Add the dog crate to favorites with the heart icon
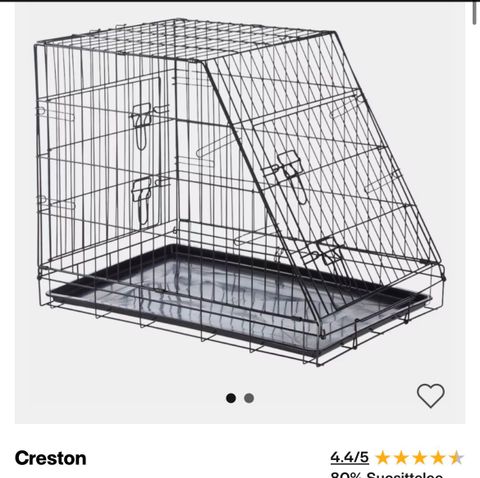The width and height of the screenshot is (480, 478). [x=431, y=396]
